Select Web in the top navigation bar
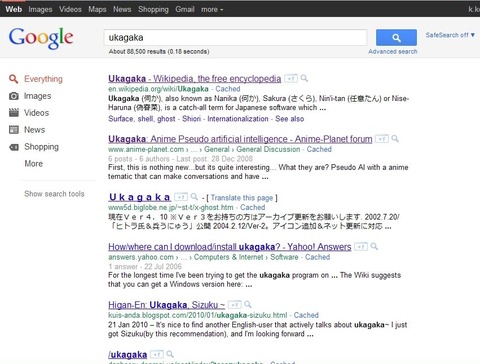This screenshot has width=480, height=364. 14,9
